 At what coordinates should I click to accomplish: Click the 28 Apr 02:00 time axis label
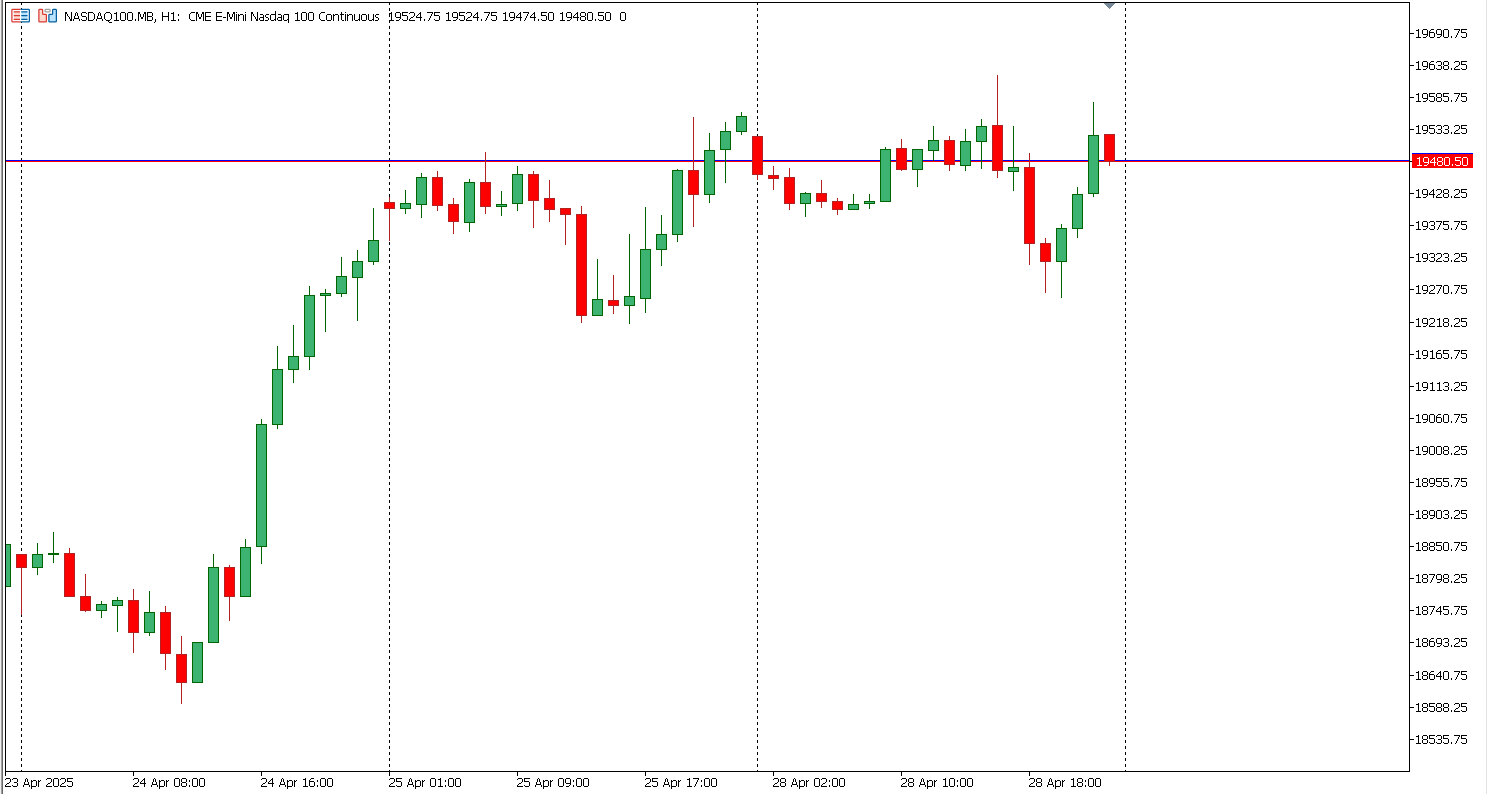click(809, 782)
